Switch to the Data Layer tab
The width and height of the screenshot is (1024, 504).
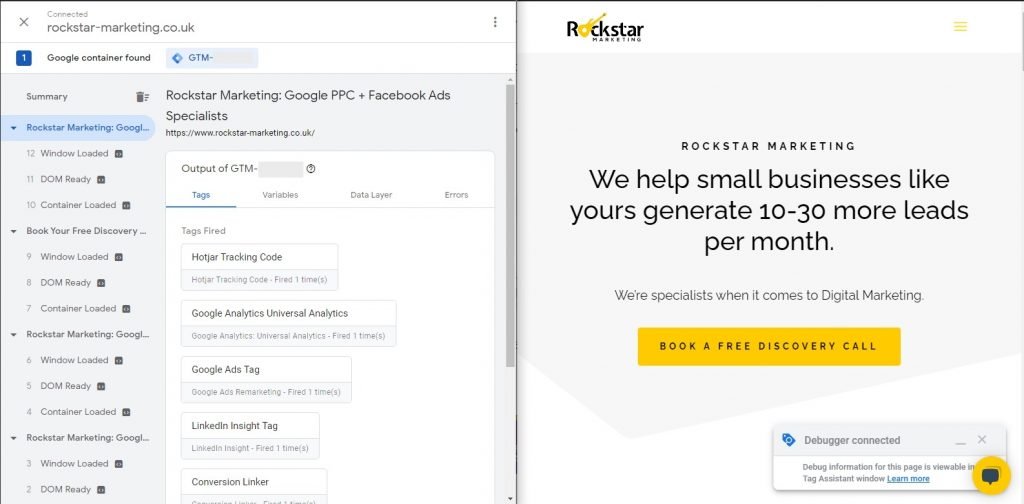(x=371, y=195)
